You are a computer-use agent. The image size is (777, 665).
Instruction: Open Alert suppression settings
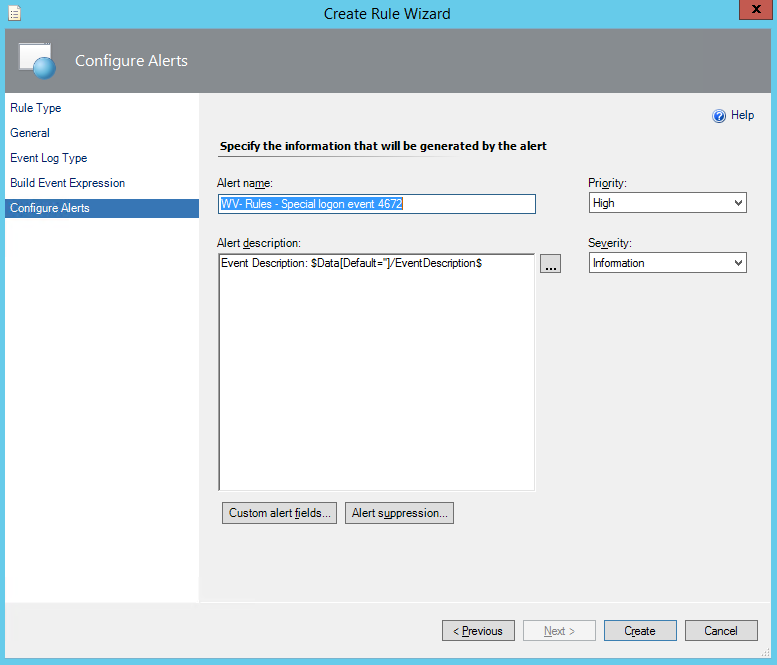pyautogui.click(x=400, y=513)
